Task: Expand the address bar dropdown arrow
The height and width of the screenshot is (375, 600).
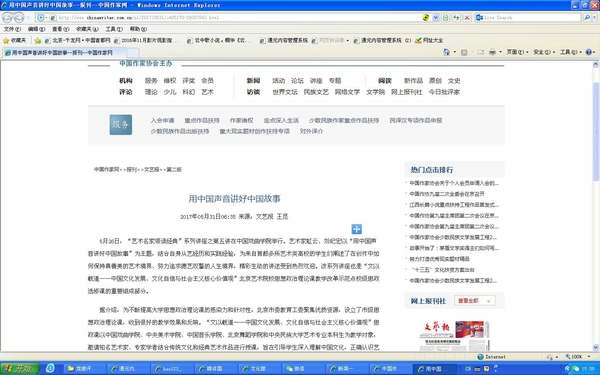Action: click(x=435, y=18)
